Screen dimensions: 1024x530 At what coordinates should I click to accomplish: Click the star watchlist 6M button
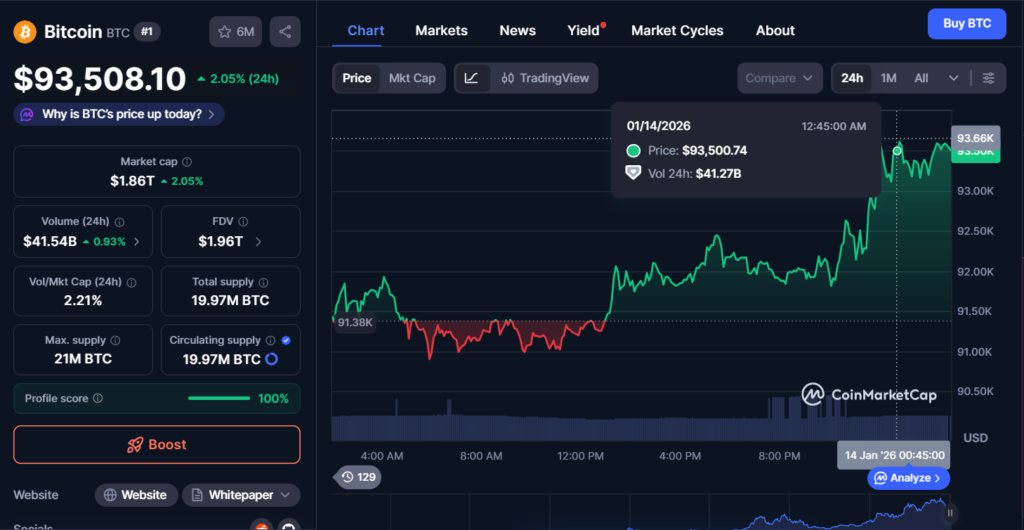click(236, 32)
